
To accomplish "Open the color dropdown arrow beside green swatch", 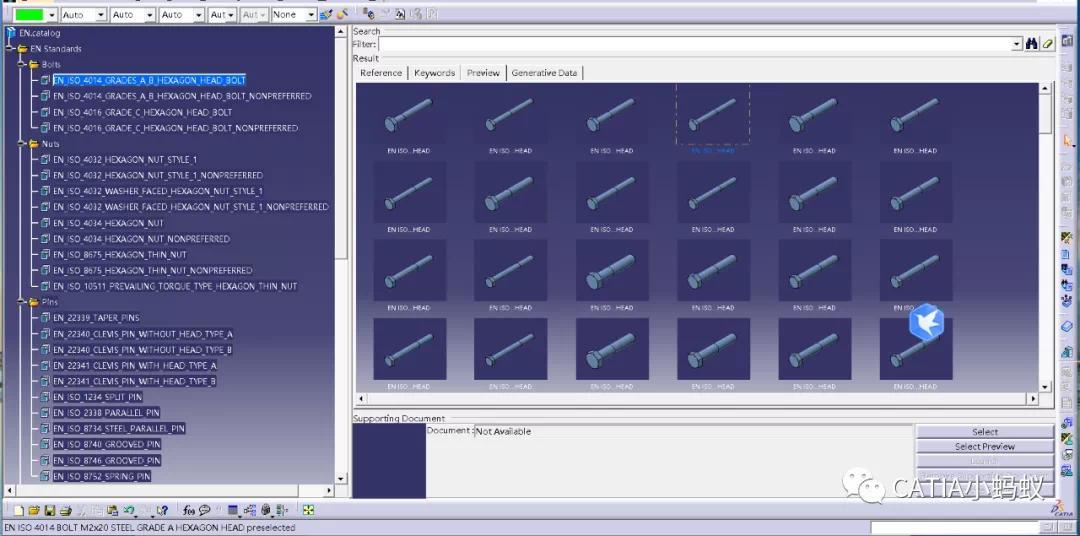I will click(x=52, y=14).
